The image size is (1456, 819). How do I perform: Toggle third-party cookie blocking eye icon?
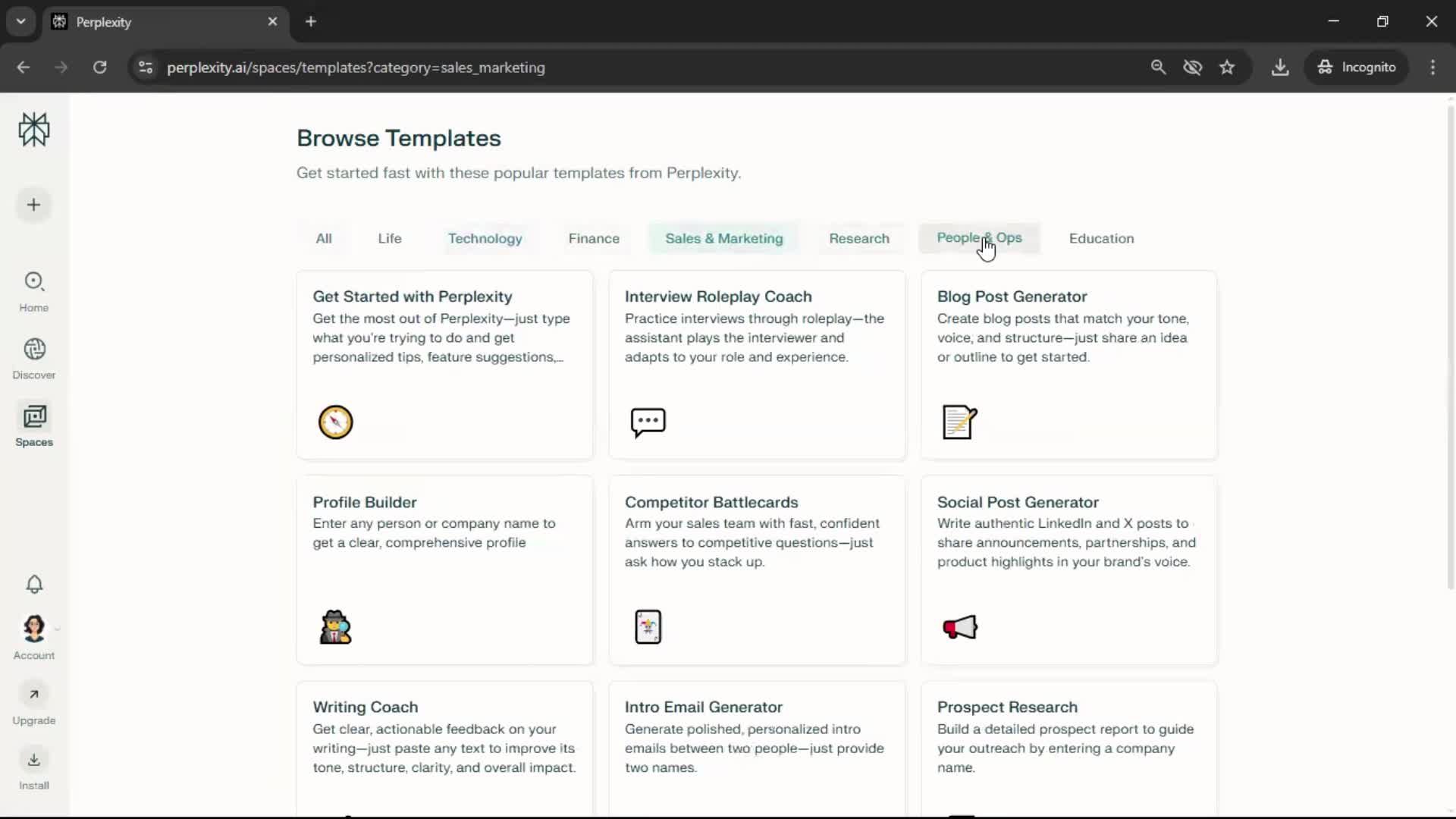(x=1192, y=67)
